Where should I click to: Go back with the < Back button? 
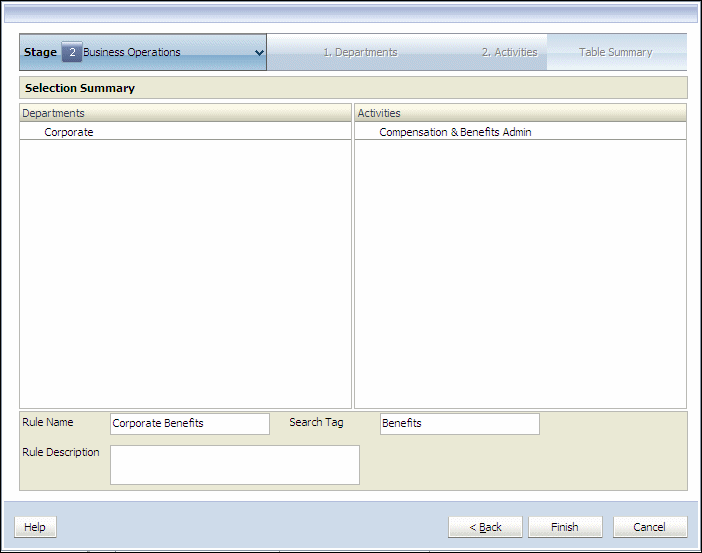[x=485, y=527]
